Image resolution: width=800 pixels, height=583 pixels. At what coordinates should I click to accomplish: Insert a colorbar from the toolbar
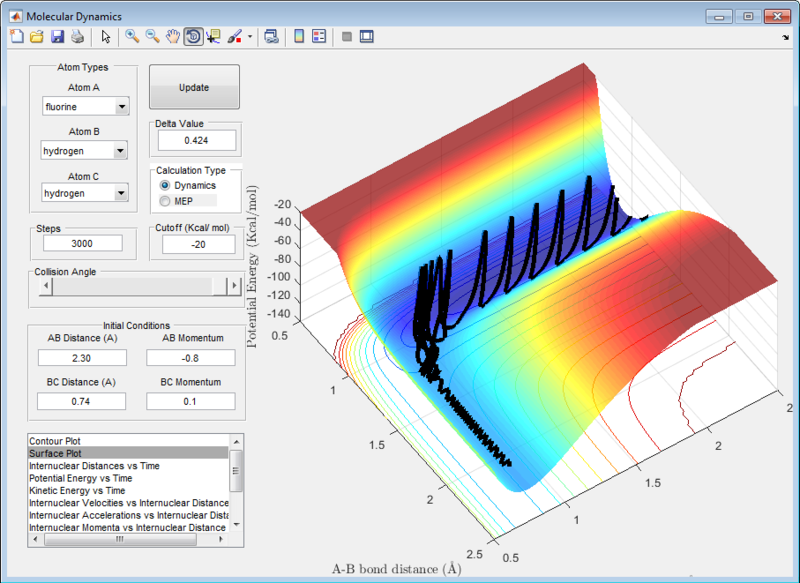[298, 37]
